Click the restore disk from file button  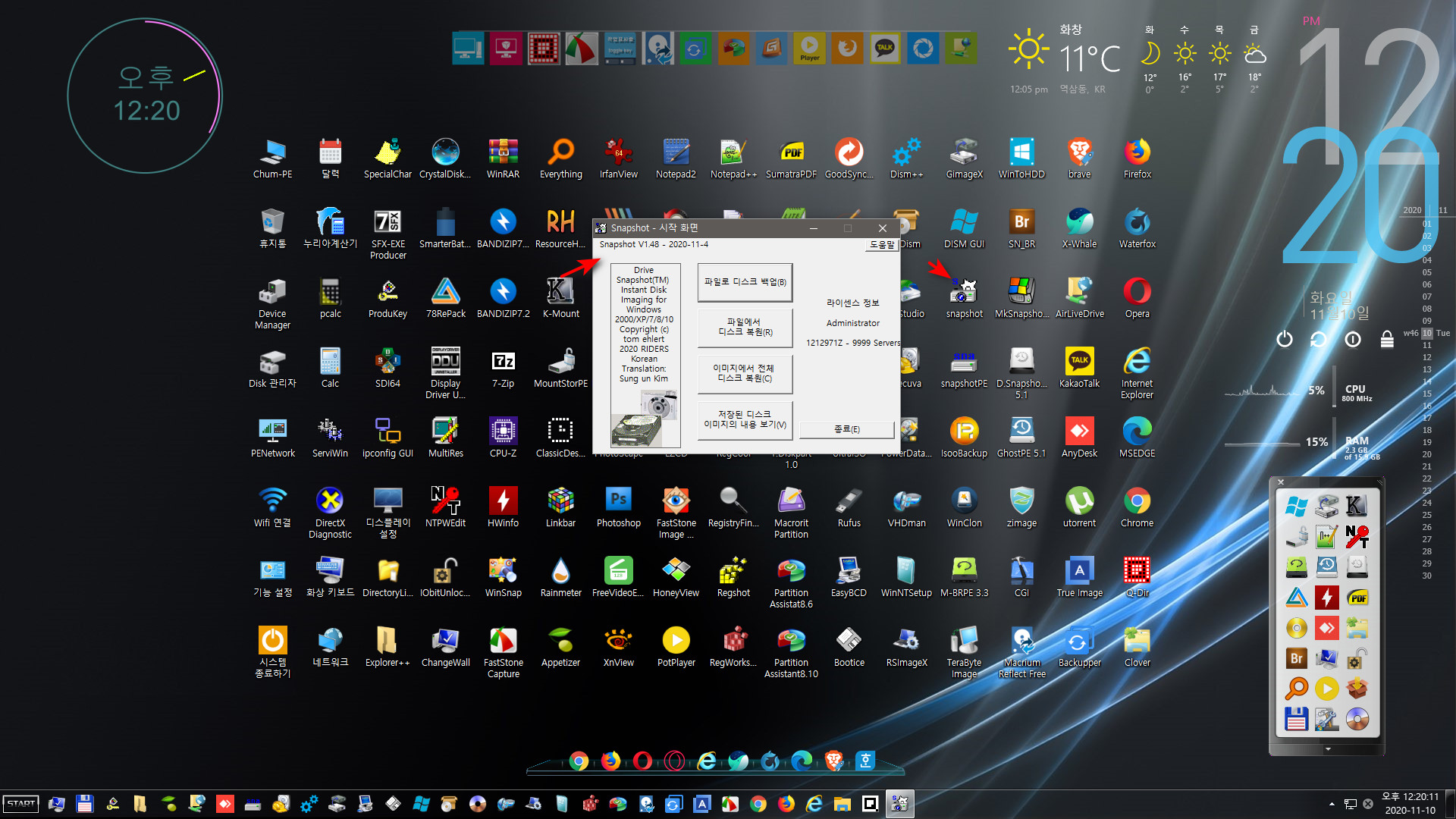click(x=745, y=328)
